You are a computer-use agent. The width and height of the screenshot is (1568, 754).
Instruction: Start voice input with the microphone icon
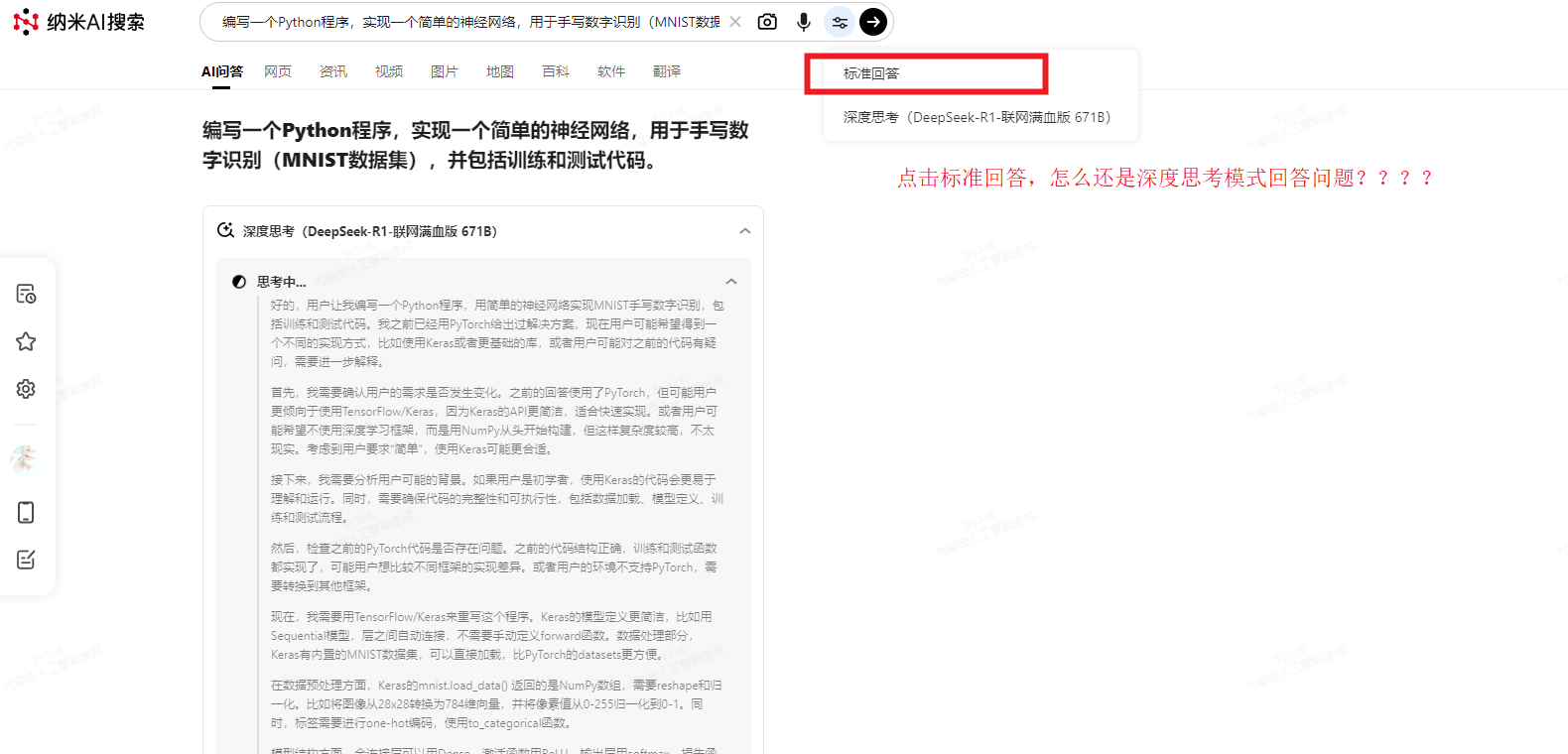click(804, 22)
